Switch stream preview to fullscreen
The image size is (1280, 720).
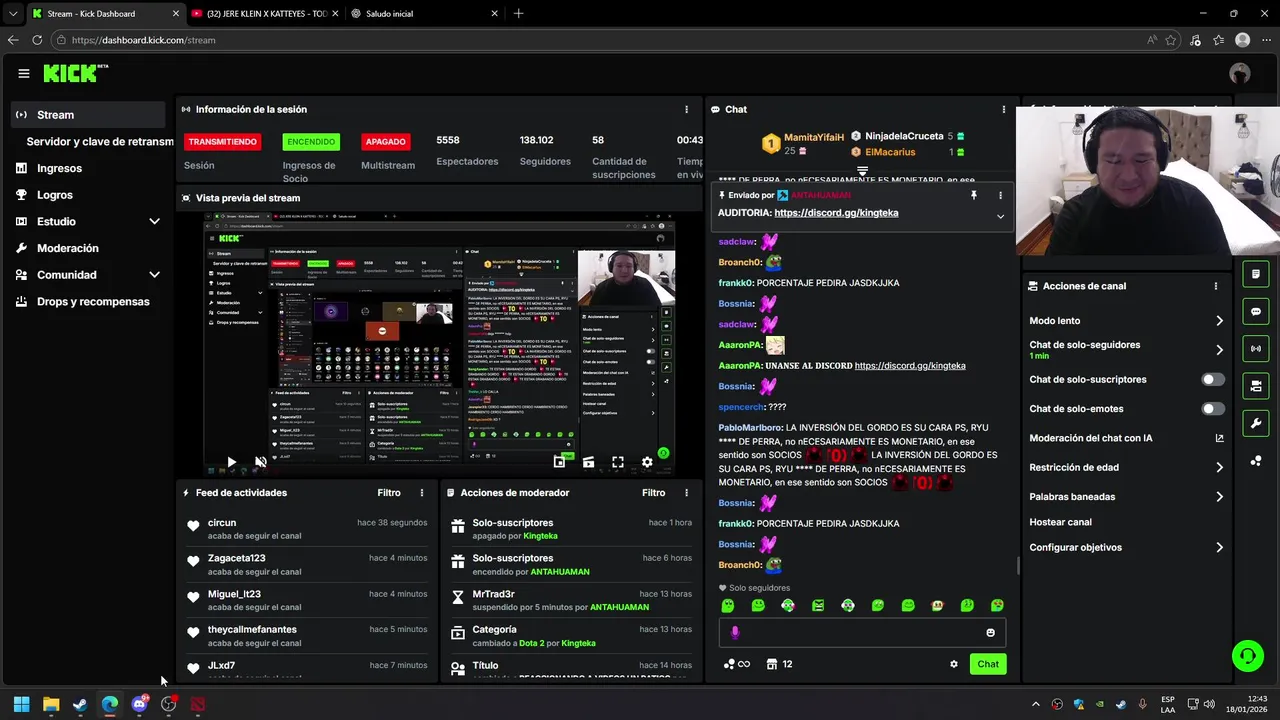[618, 462]
